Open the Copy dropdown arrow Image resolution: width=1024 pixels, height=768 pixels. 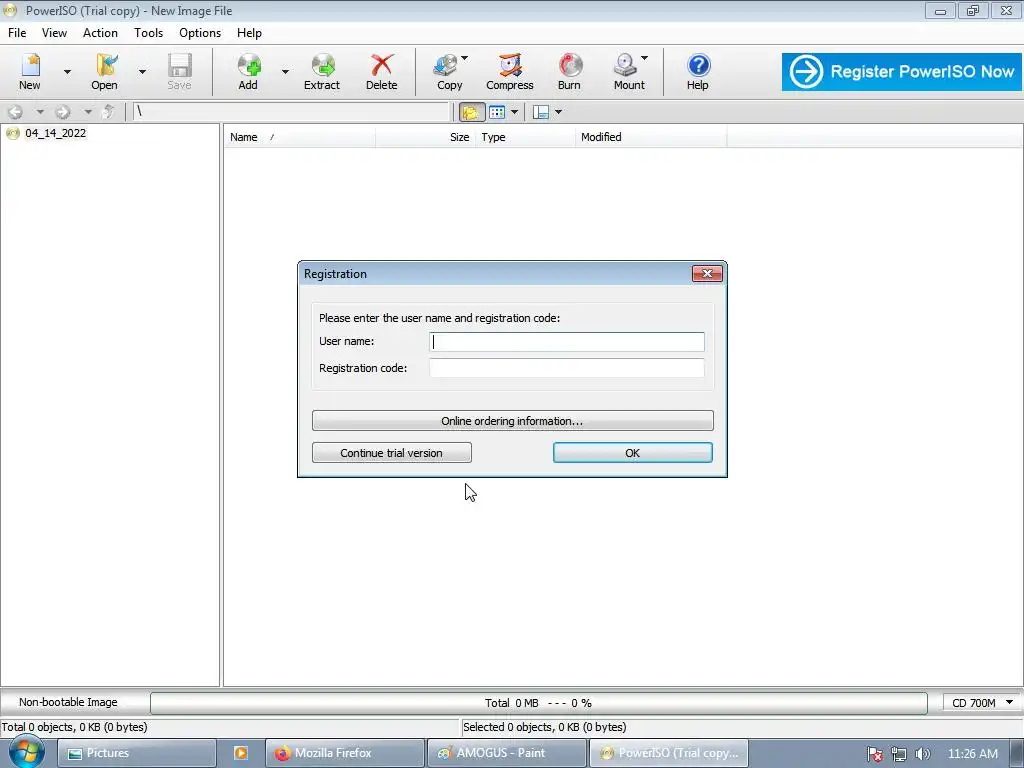coord(464,58)
